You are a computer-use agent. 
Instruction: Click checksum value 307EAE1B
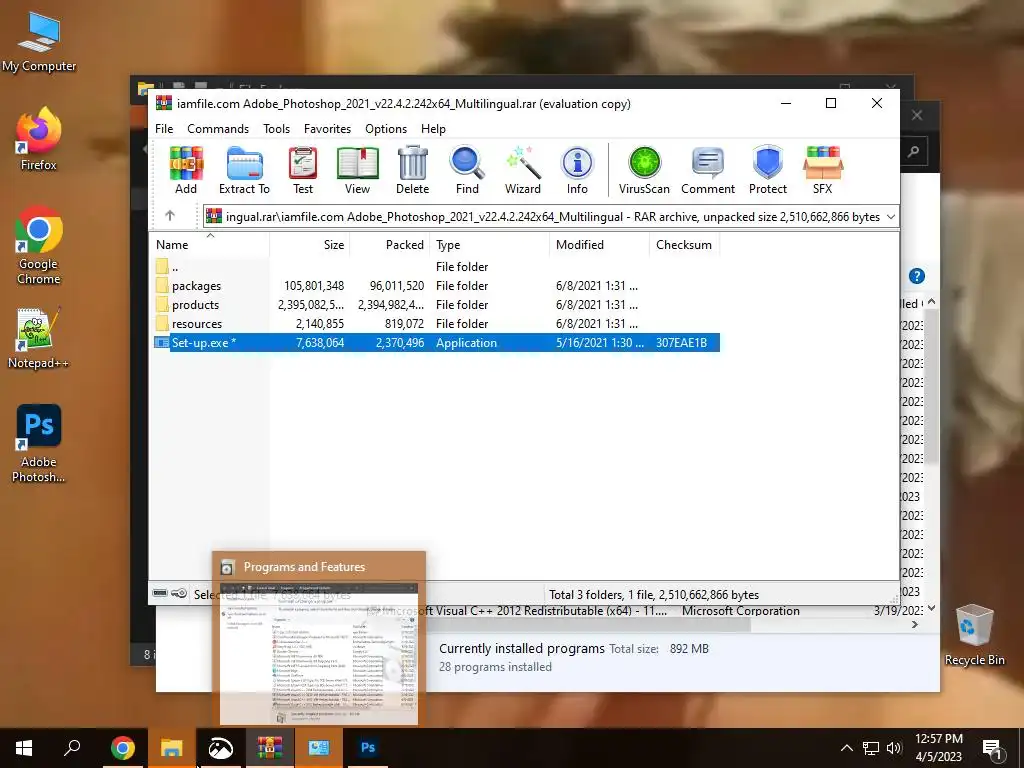[x=681, y=343]
